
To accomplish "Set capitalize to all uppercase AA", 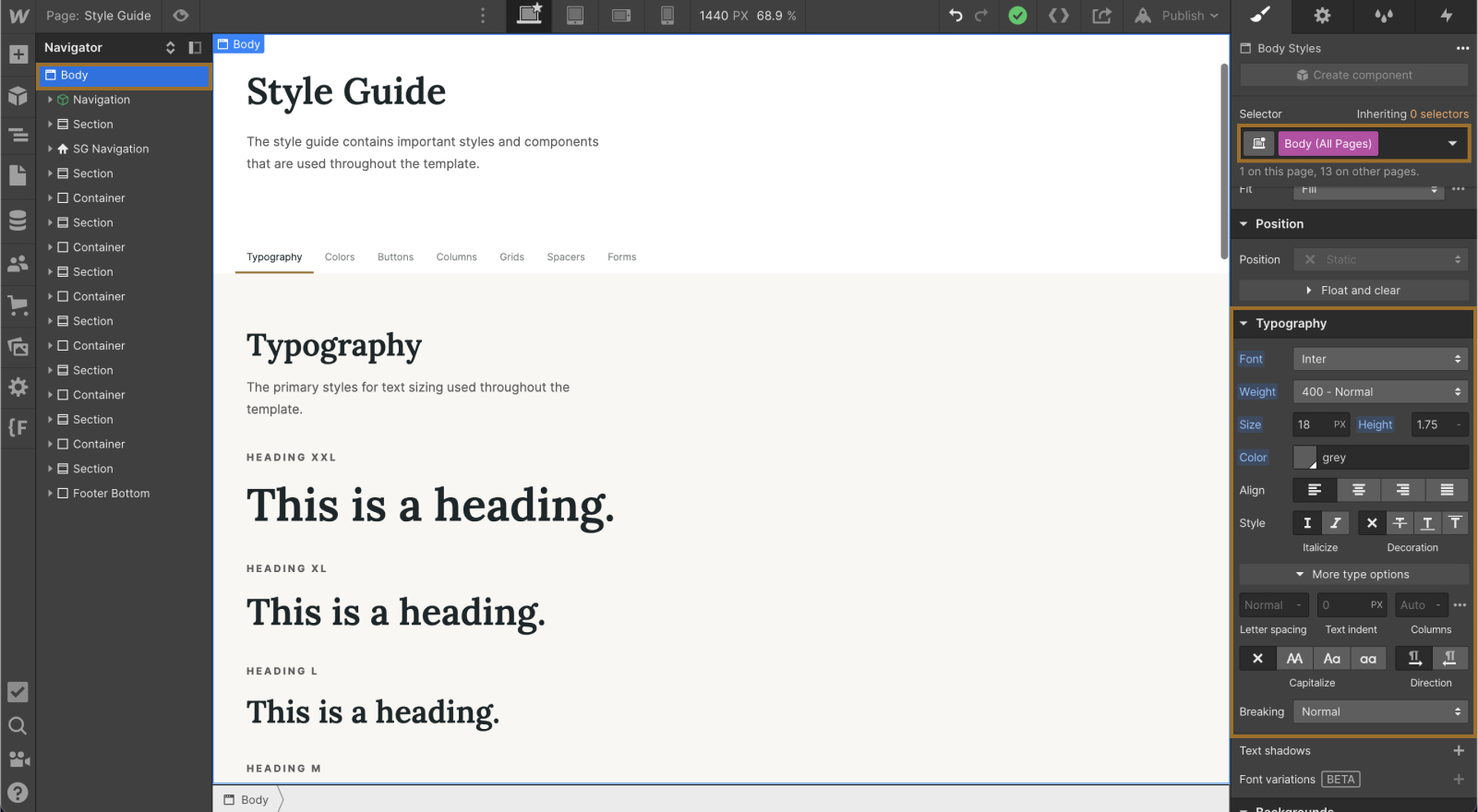I will (x=1294, y=659).
